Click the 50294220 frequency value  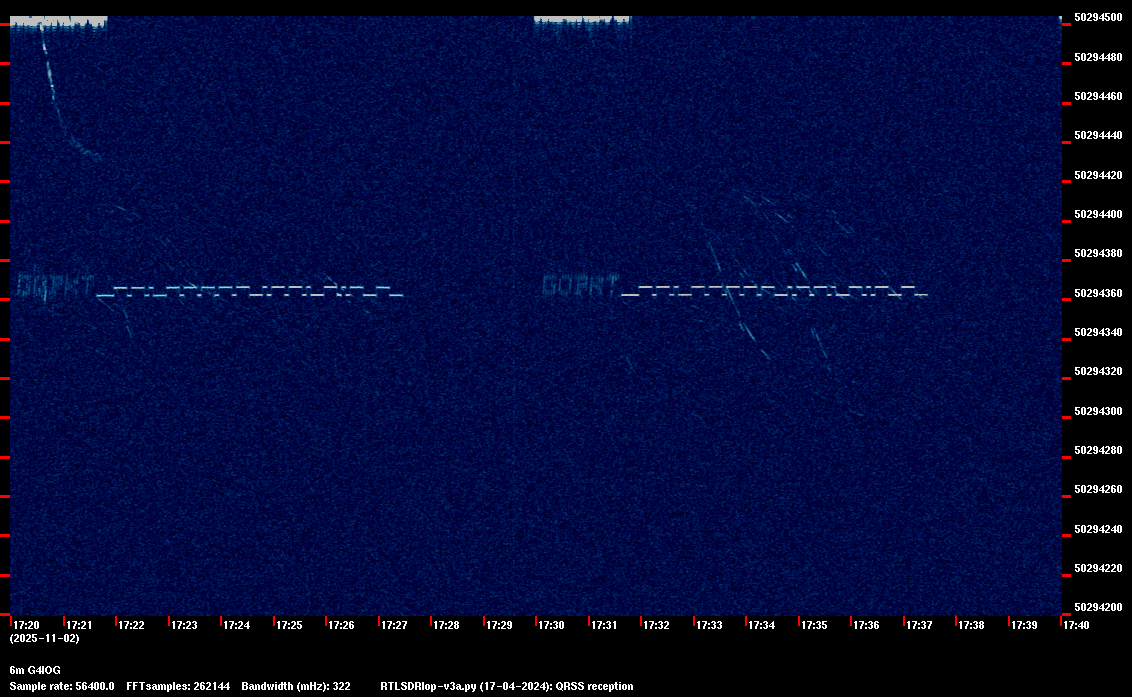1099,568
